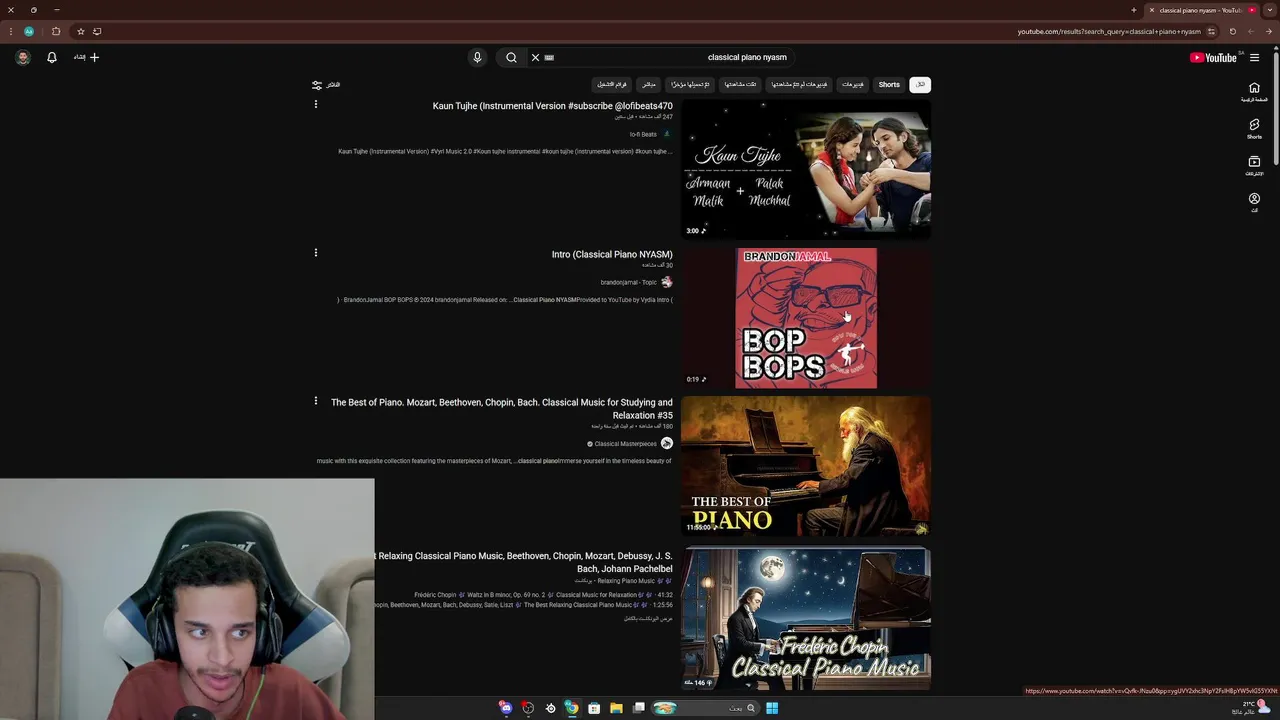Screen dimensions: 1280x720
Task: Open the brandonjamal channel avatar
Action: coord(667,282)
